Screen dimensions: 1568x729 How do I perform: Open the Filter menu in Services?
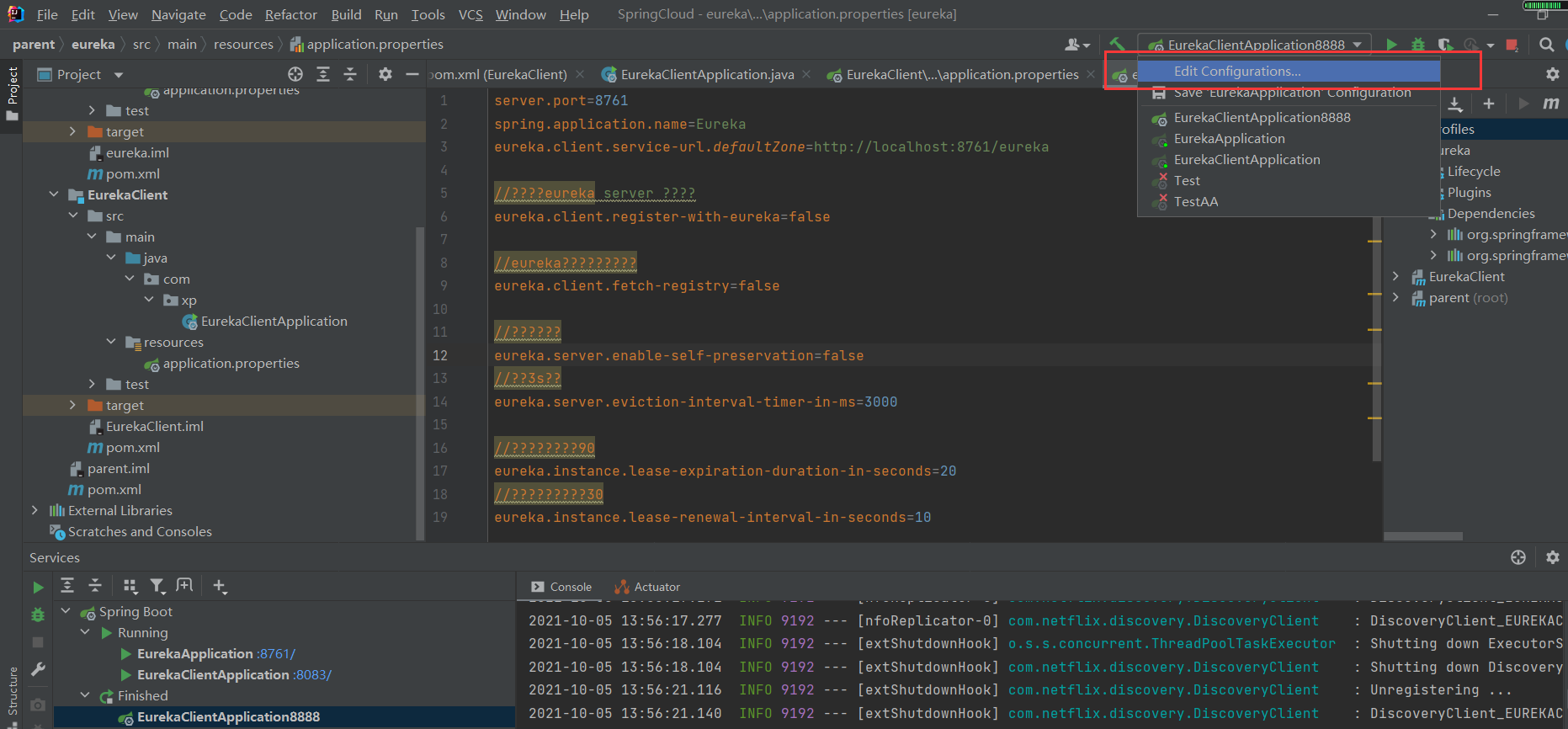157,585
